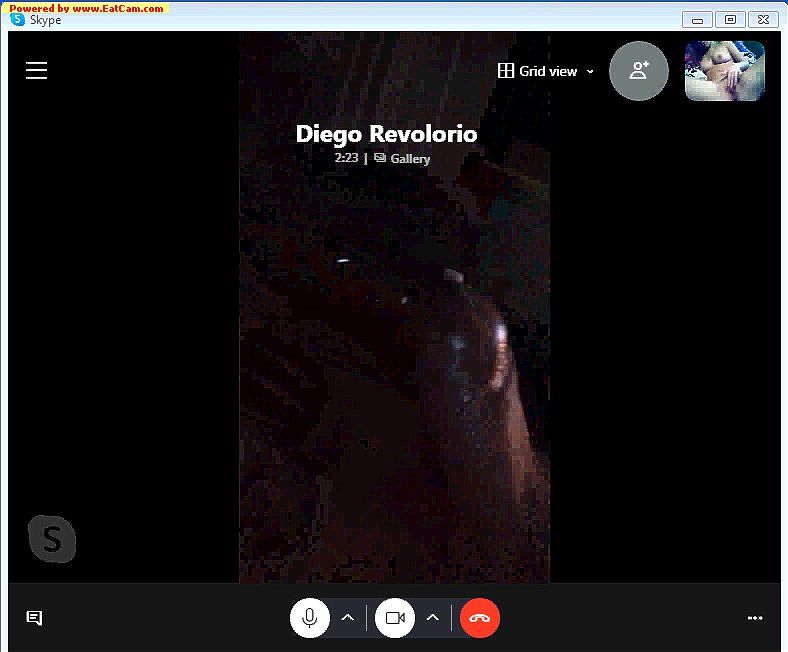Image resolution: width=788 pixels, height=652 pixels.
Task: Open more options ellipsis menu
Action: (x=755, y=618)
